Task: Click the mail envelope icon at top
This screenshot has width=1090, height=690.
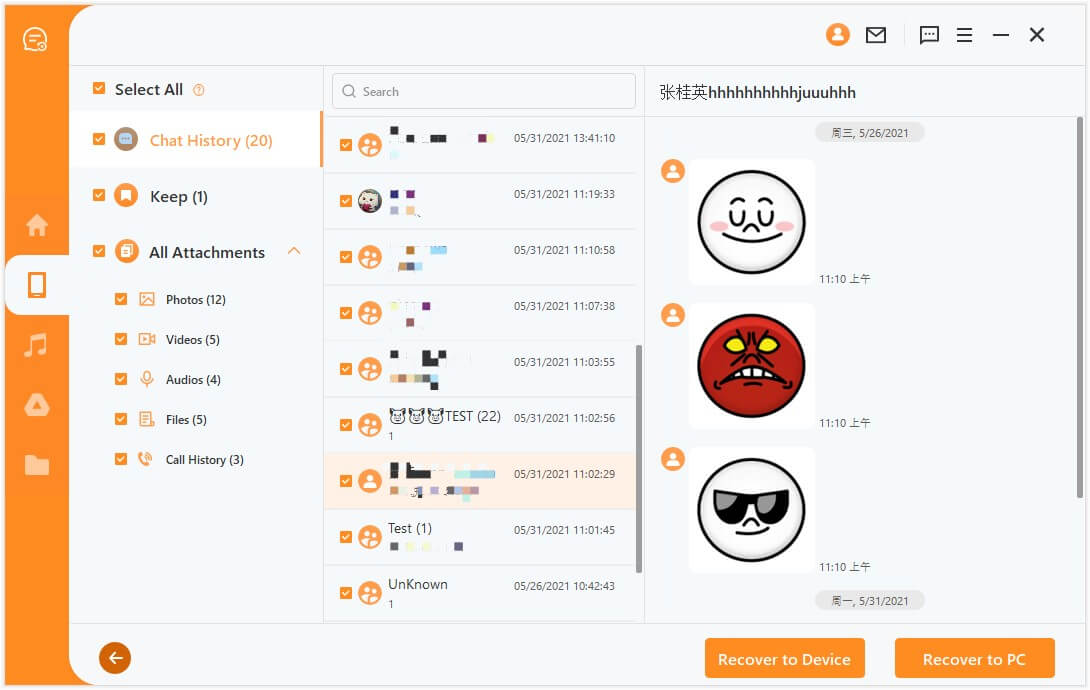Action: click(x=876, y=34)
